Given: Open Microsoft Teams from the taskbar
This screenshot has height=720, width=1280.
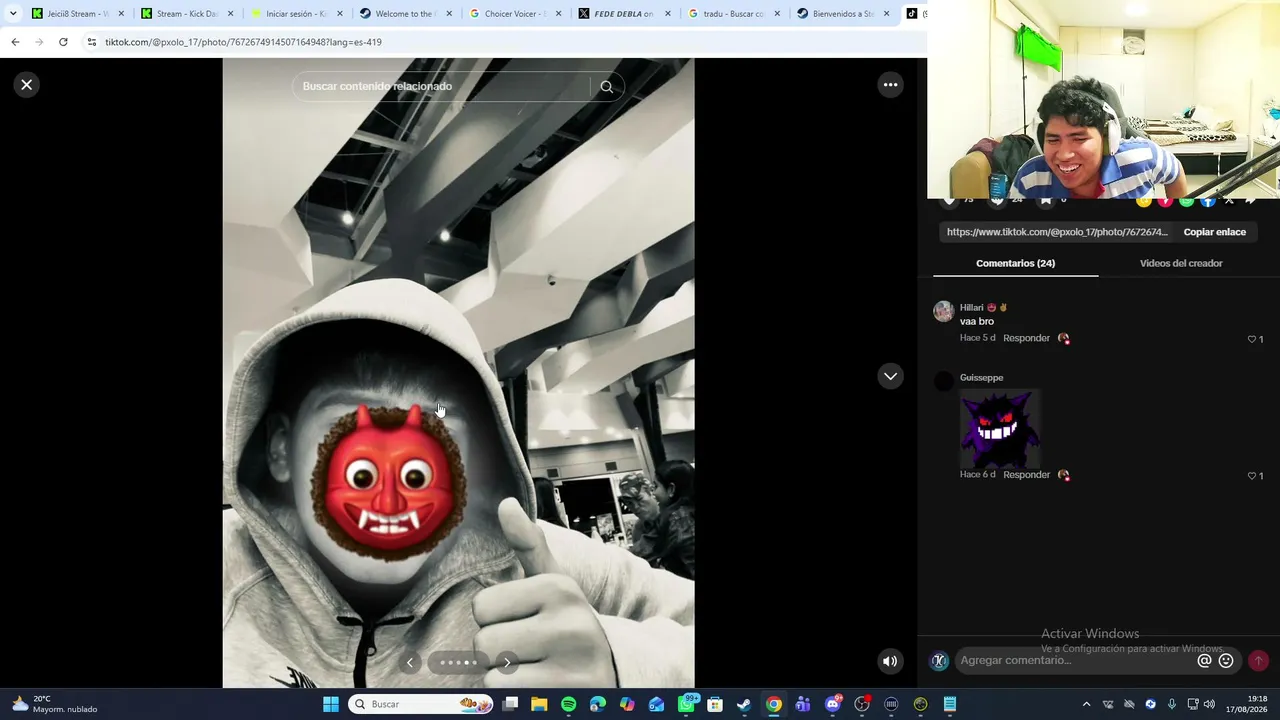Looking at the screenshot, I should [803, 704].
